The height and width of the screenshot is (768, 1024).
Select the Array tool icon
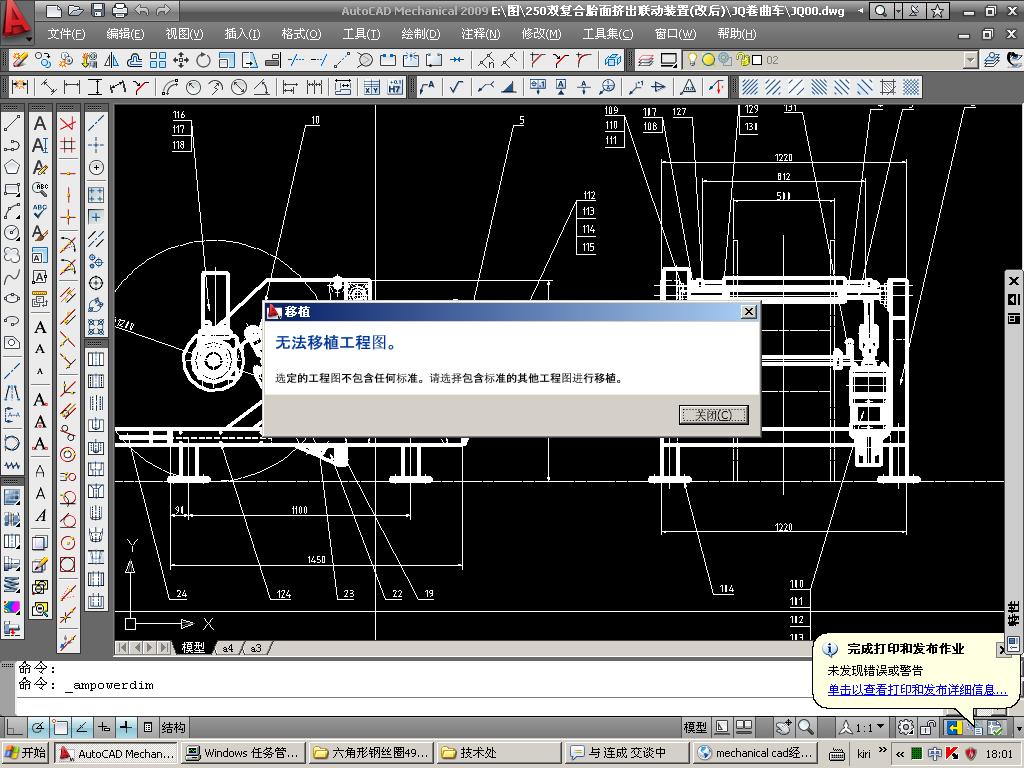pos(157,61)
